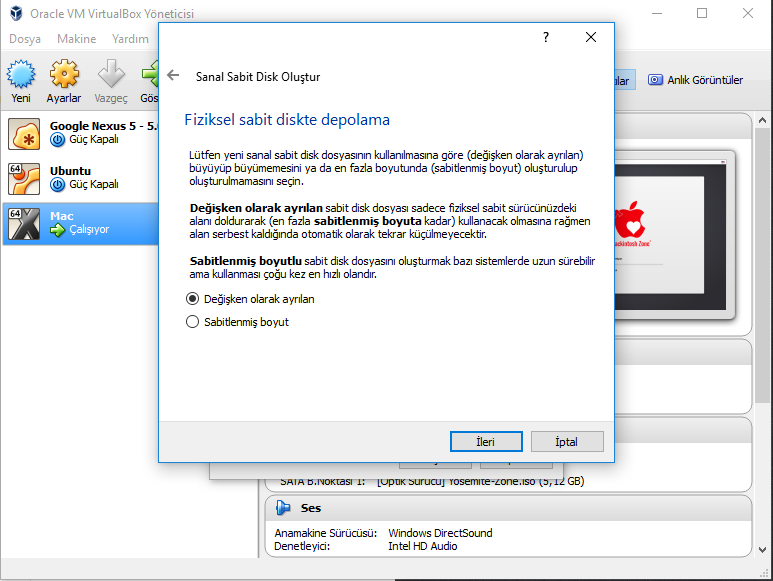Click the Anamakine Sürücüsü label
The image size is (773, 581).
tap(325, 533)
